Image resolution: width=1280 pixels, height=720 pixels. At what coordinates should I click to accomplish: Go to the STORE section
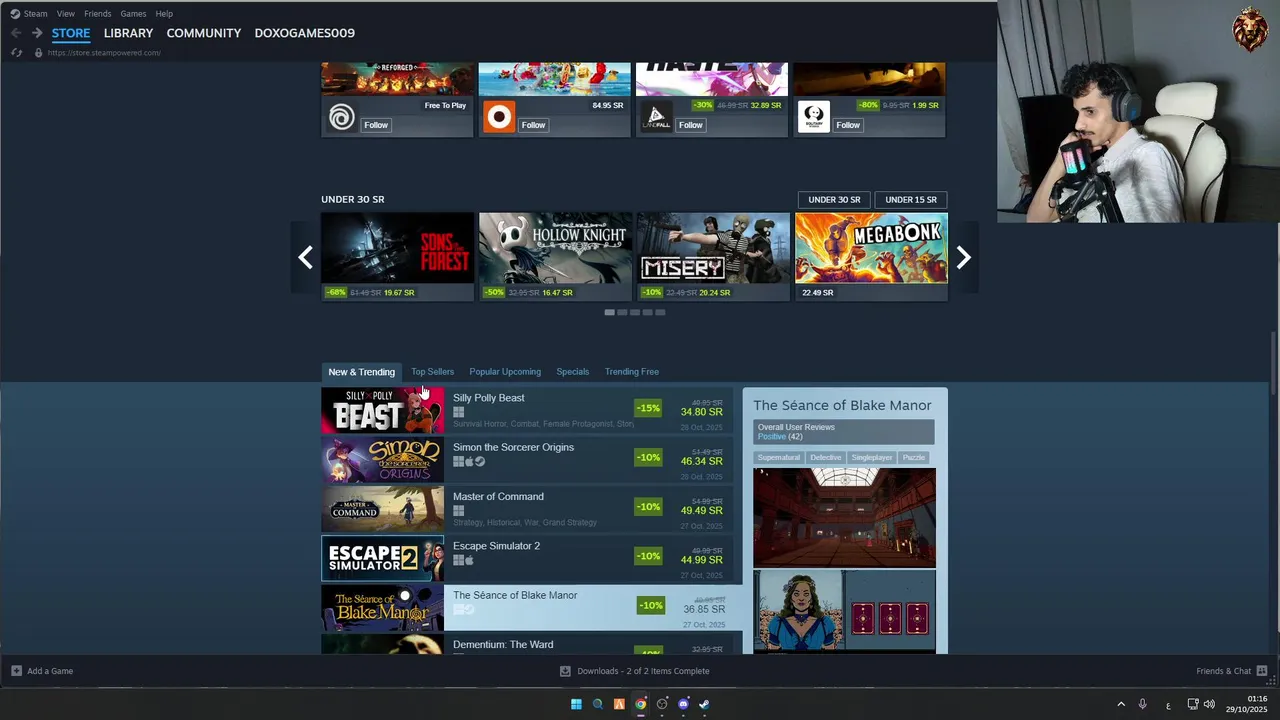pyautogui.click(x=71, y=33)
